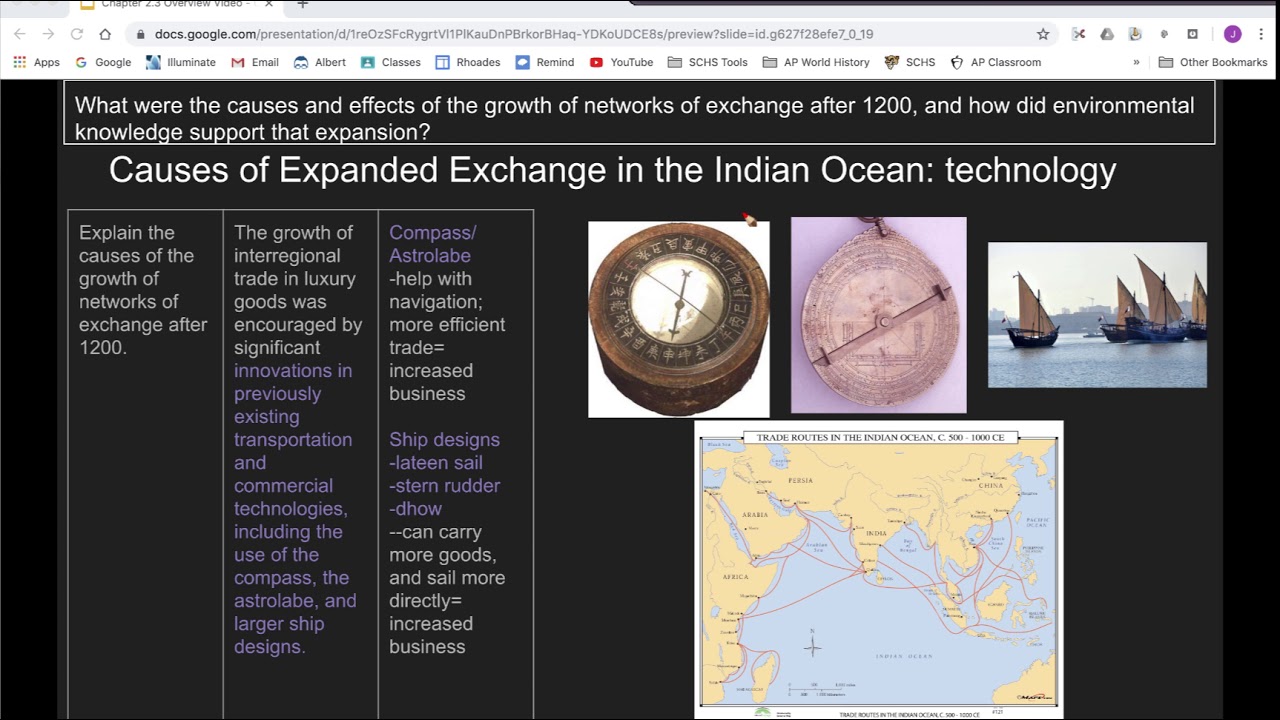Click the astrolabe image on the slide

click(879, 315)
